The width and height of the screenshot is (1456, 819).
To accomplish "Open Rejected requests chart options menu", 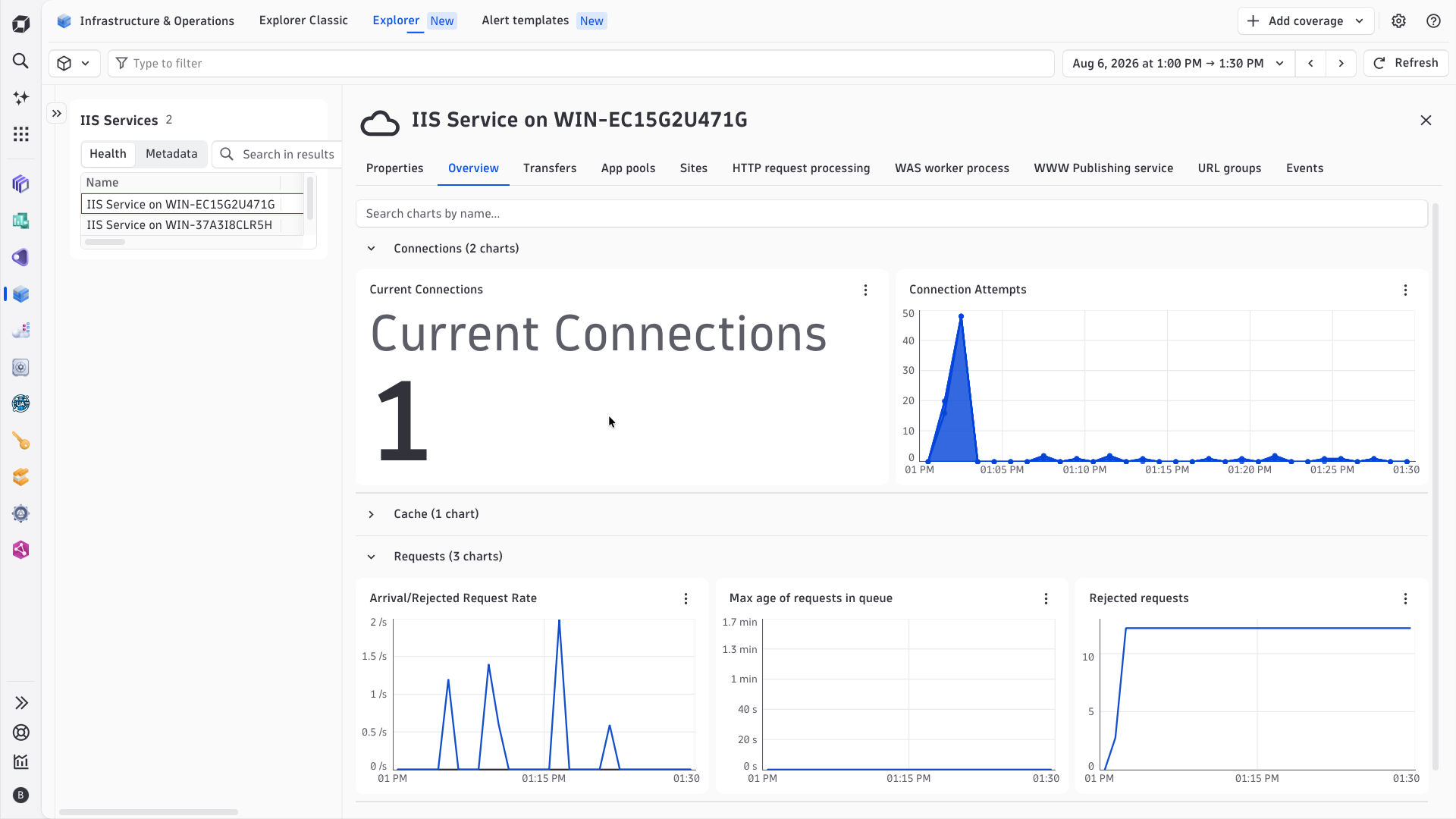I will pos(1405,599).
